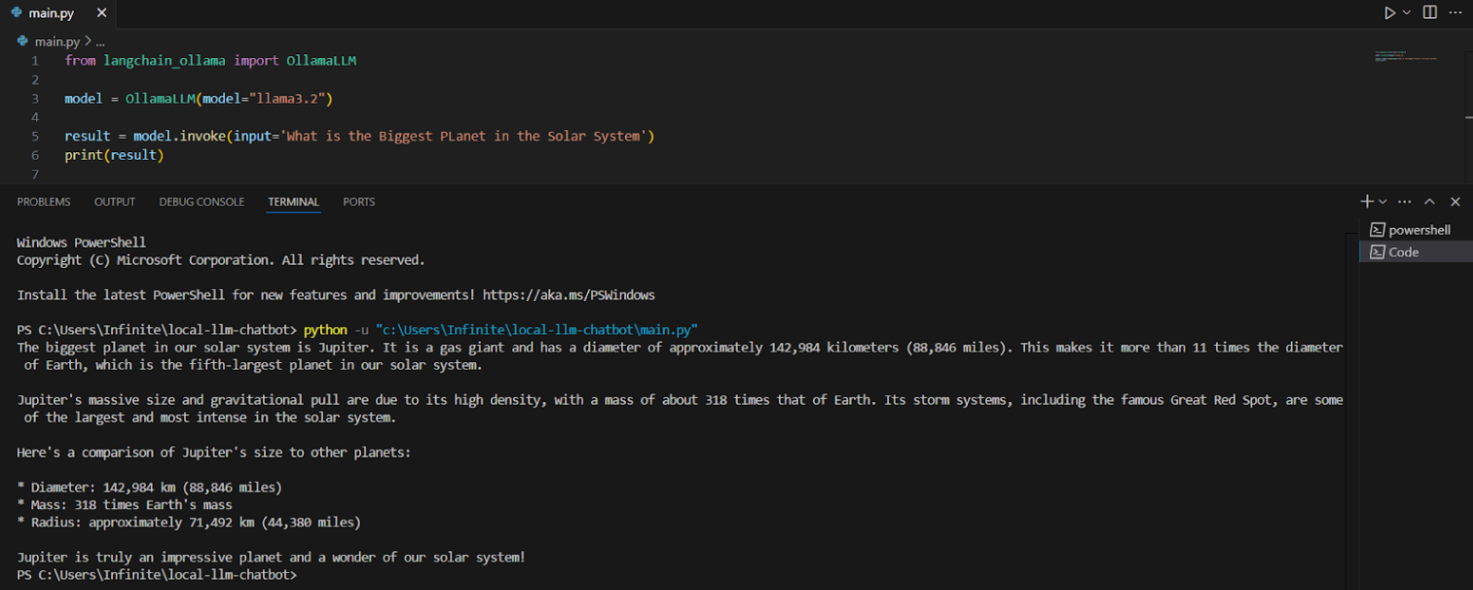The image size is (1473, 590).
Task: Open the https://aka.ms/PSWindows link
Action: [x=569, y=295]
